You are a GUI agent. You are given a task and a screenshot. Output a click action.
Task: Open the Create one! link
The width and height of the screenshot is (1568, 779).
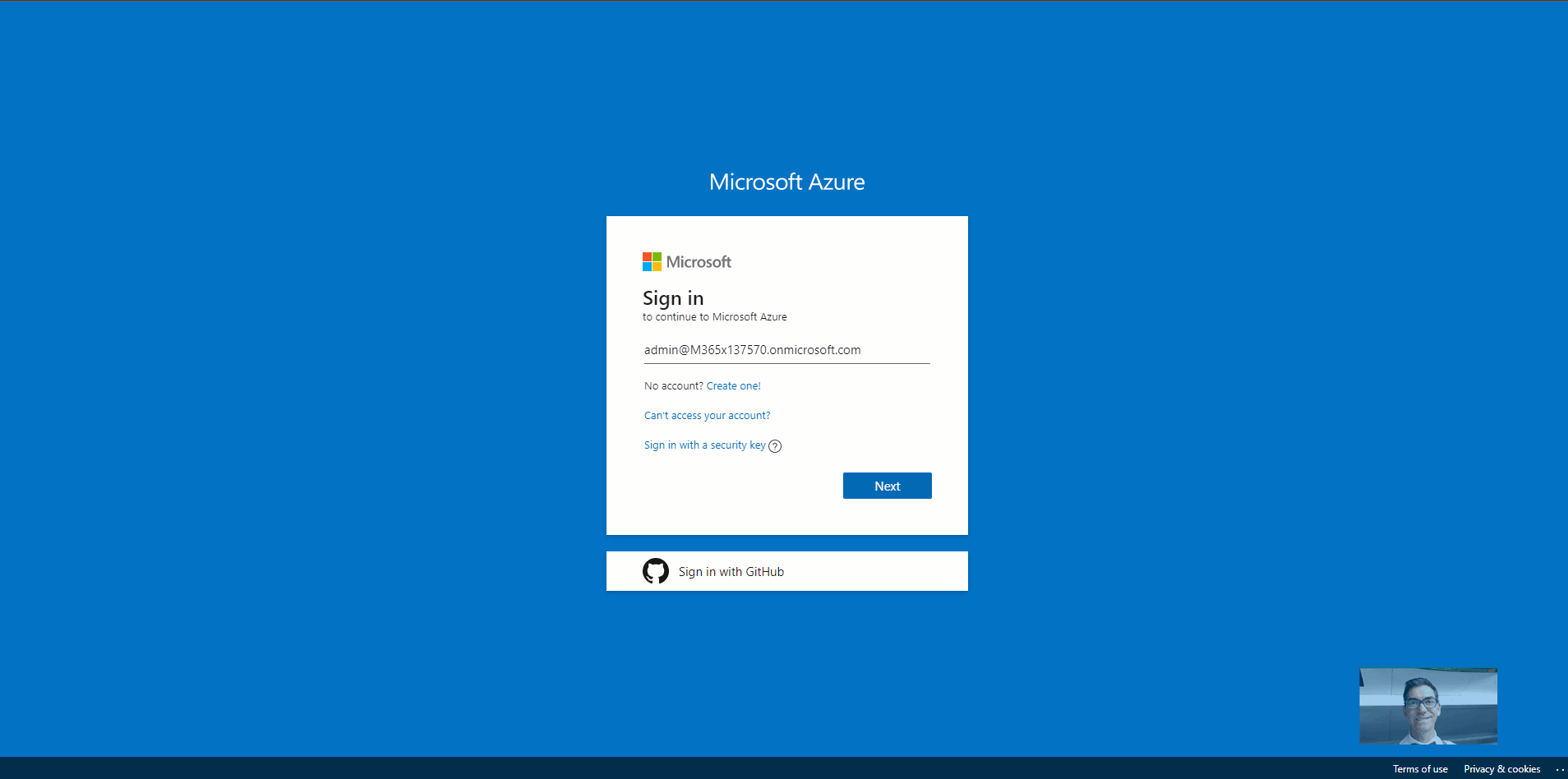coord(734,385)
